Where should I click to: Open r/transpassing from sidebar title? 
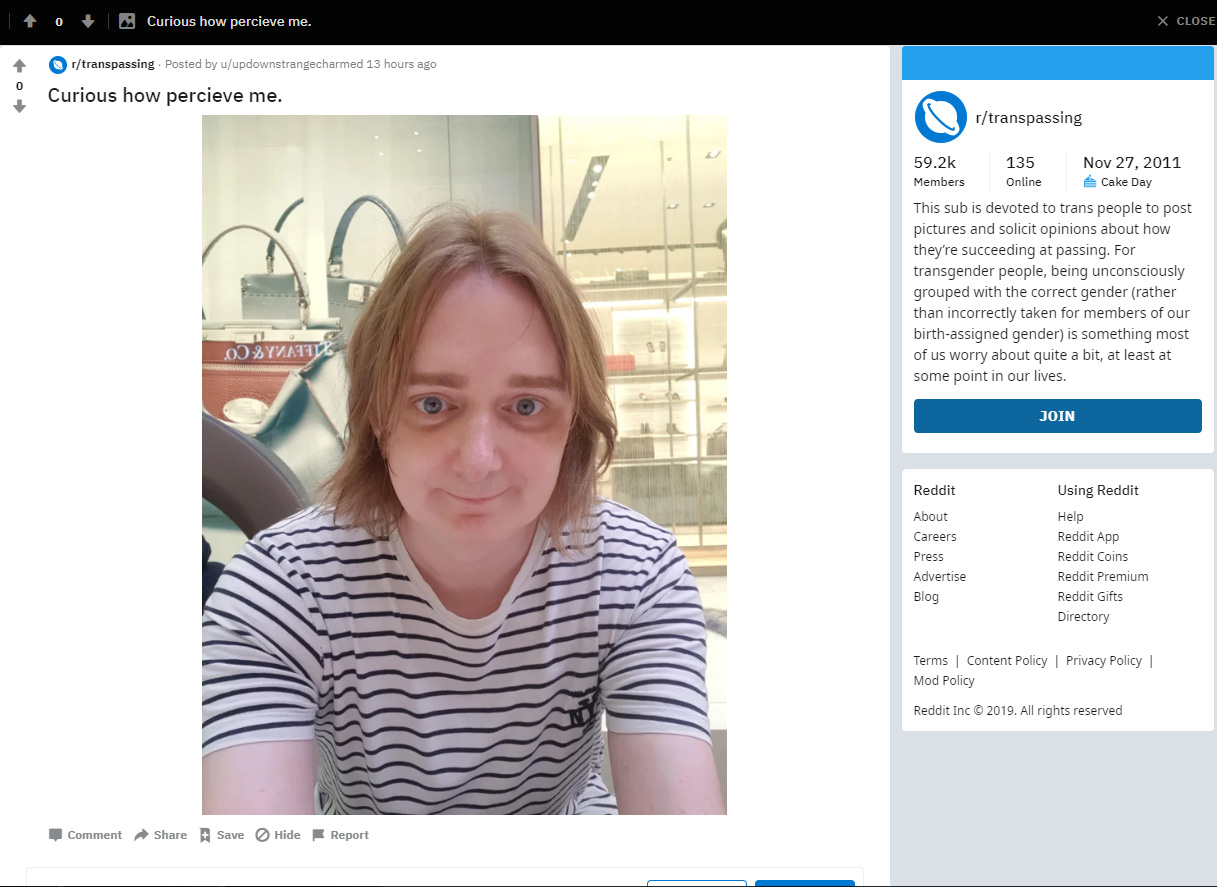[x=1029, y=117]
